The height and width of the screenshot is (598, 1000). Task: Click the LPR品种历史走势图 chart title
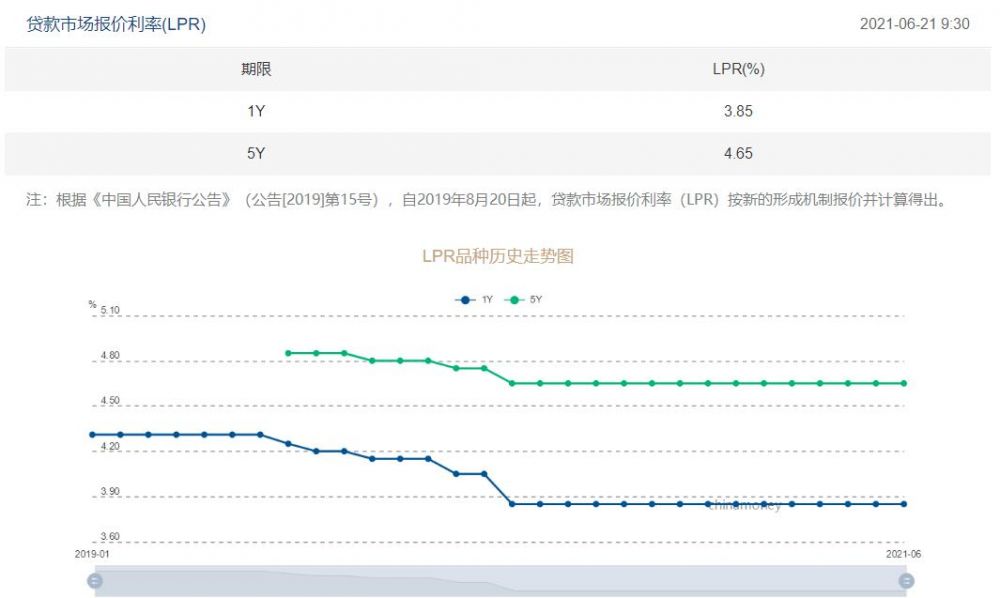pyautogui.click(x=498, y=256)
